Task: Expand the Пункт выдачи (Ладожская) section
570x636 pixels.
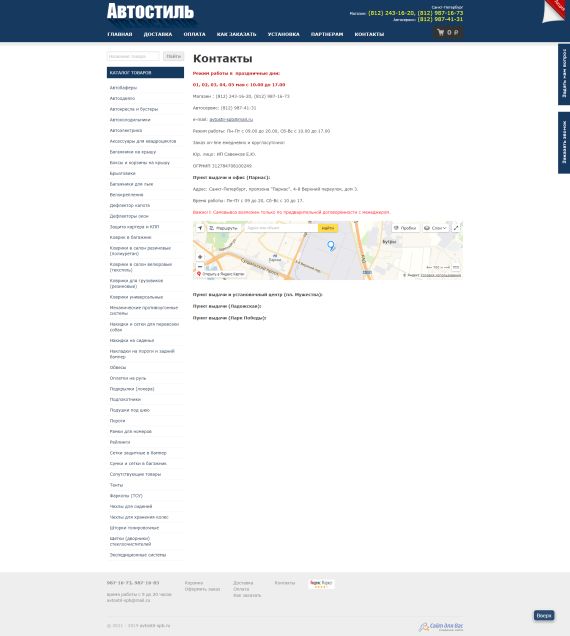Action: [227, 306]
